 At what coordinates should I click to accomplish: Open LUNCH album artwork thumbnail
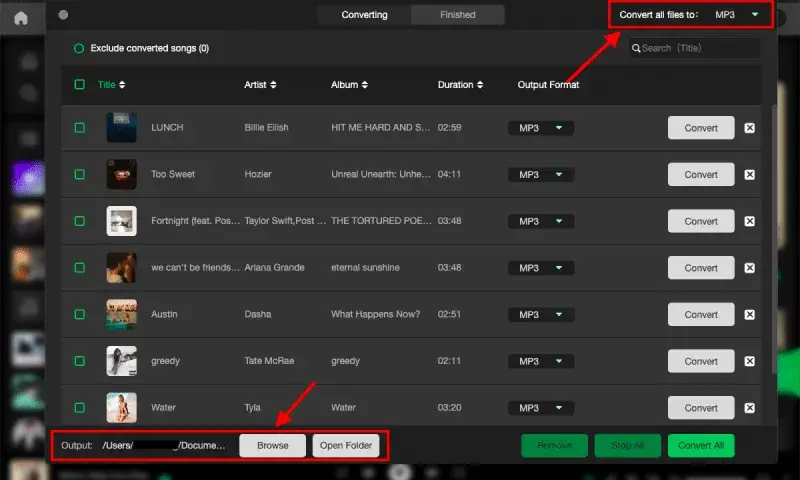click(121, 128)
